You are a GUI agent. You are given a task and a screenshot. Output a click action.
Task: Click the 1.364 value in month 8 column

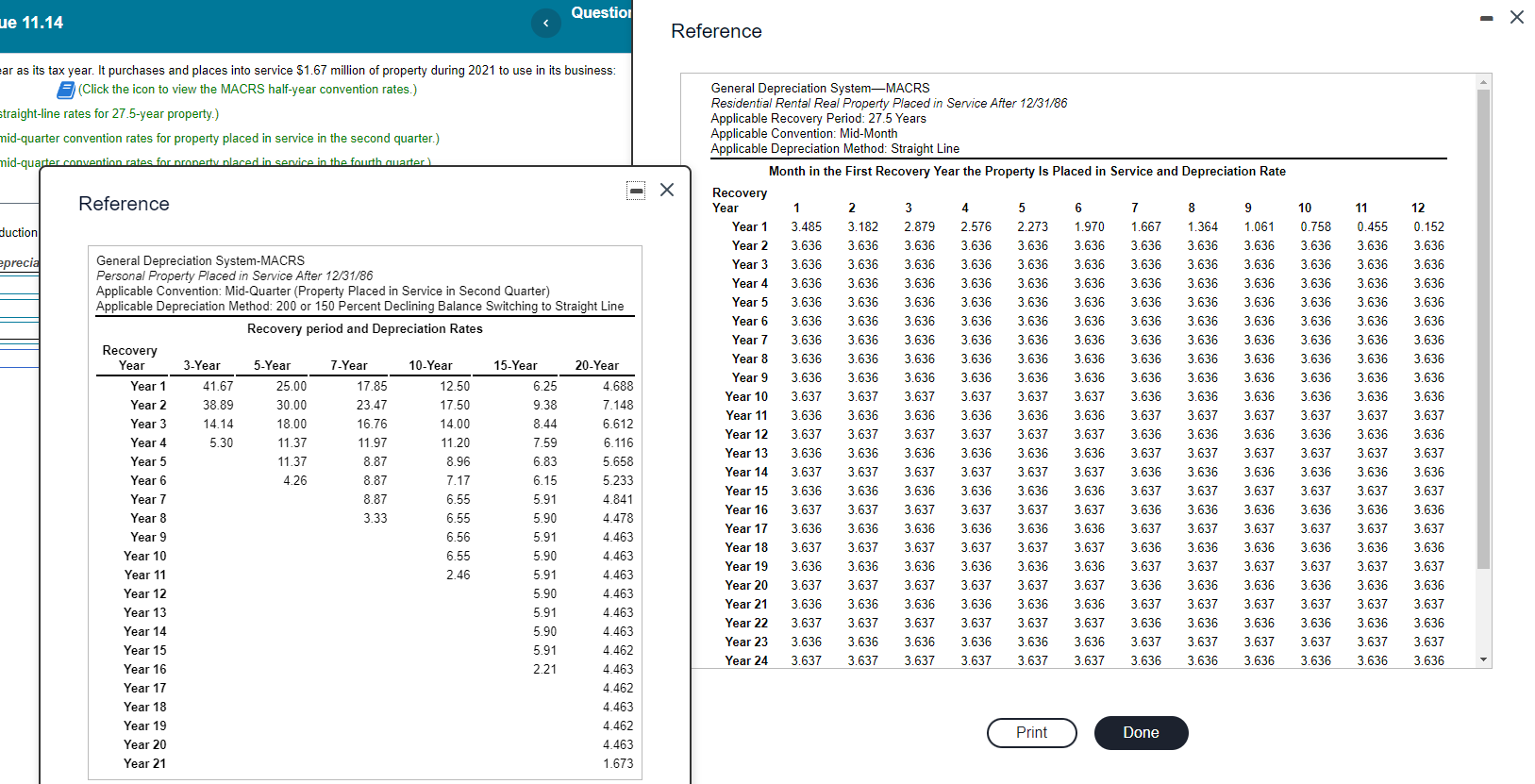click(1202, 227)
